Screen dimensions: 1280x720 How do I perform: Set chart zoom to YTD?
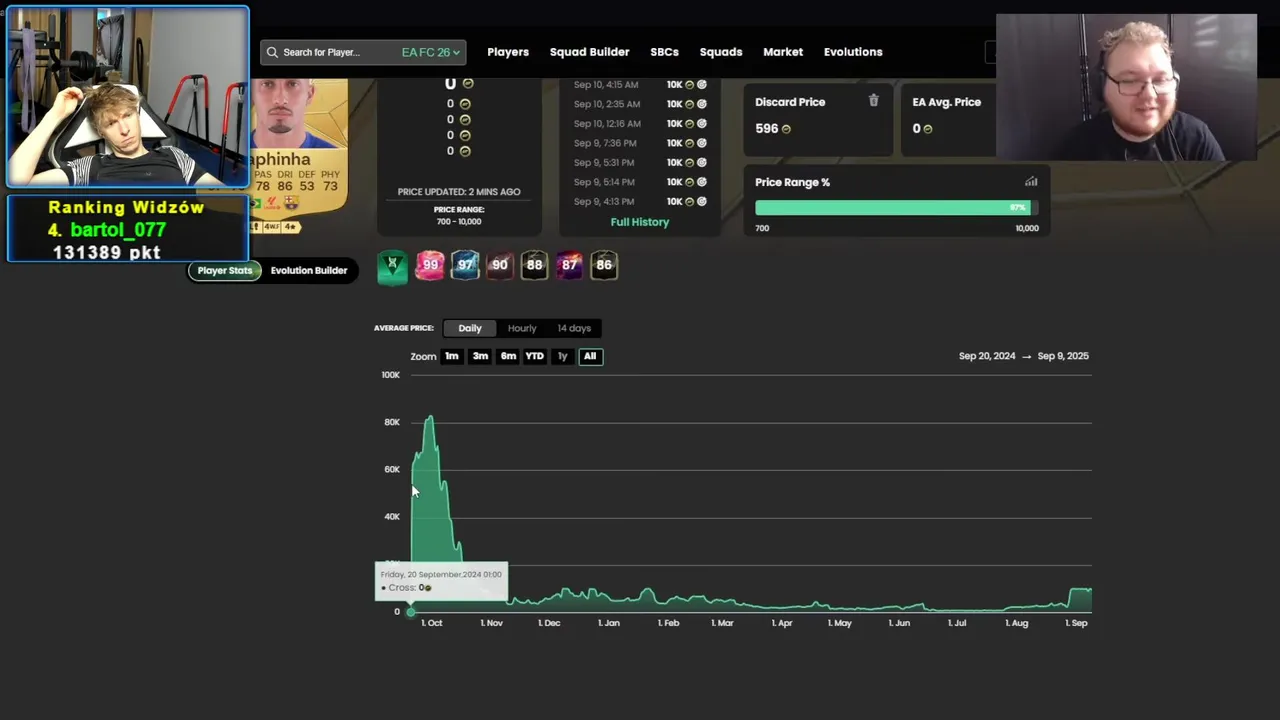(535, 356)
